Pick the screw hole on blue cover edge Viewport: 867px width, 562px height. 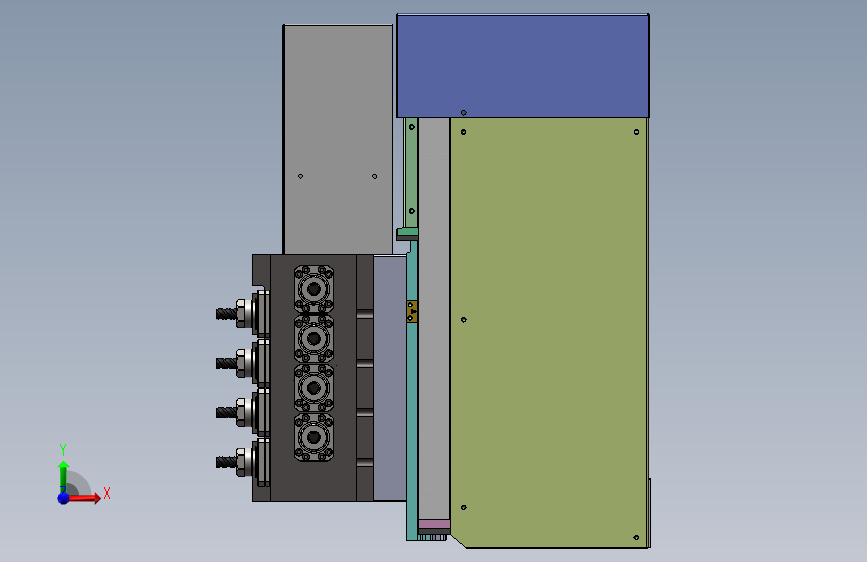click(463, 113)
